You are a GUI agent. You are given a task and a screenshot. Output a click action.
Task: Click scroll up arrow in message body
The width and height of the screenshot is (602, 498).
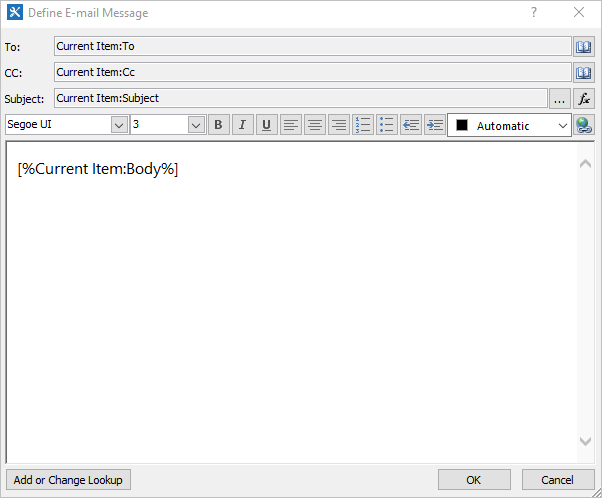coord(585,164)
